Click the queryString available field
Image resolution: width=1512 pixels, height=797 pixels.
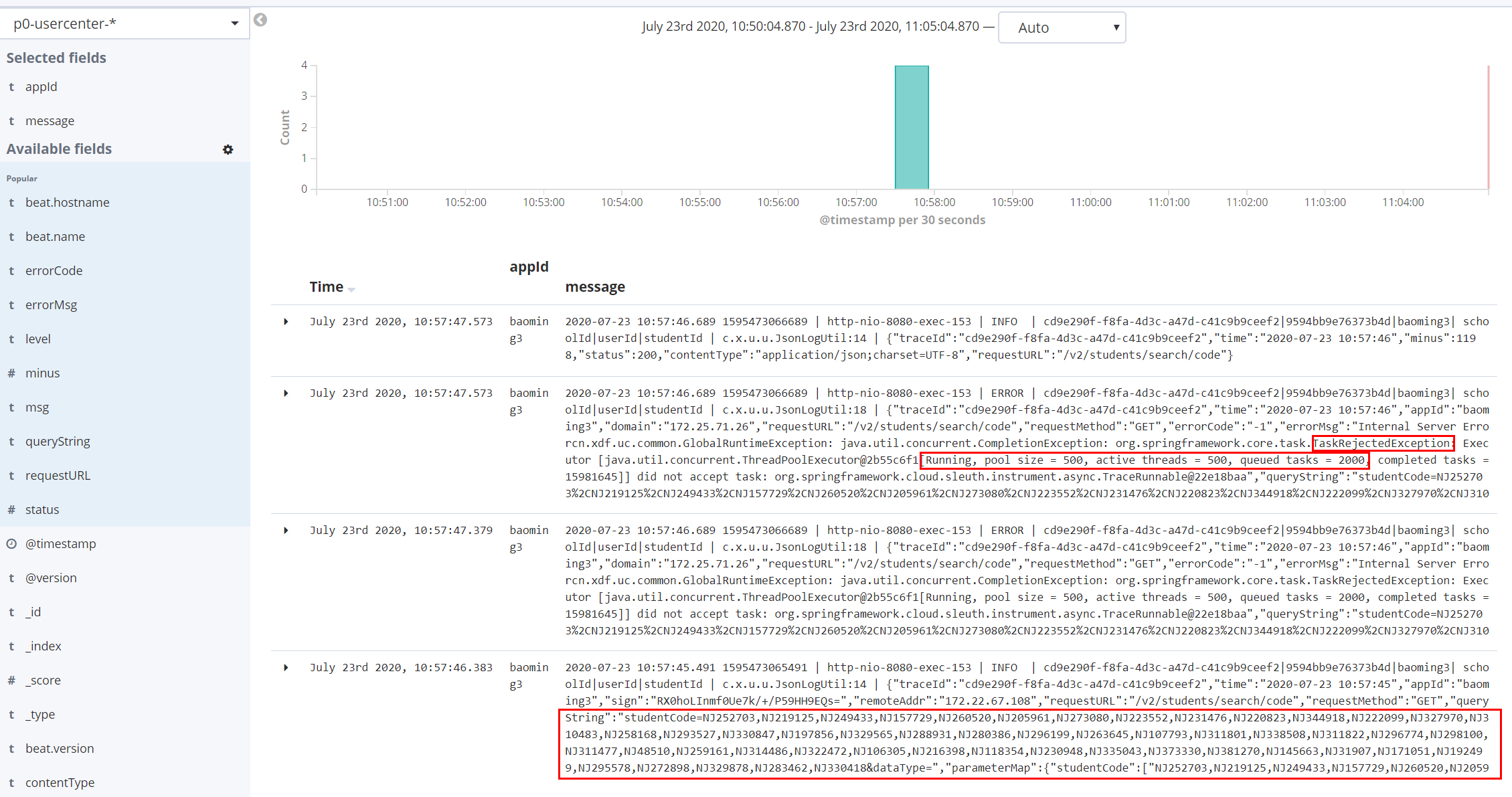point(58,442)
